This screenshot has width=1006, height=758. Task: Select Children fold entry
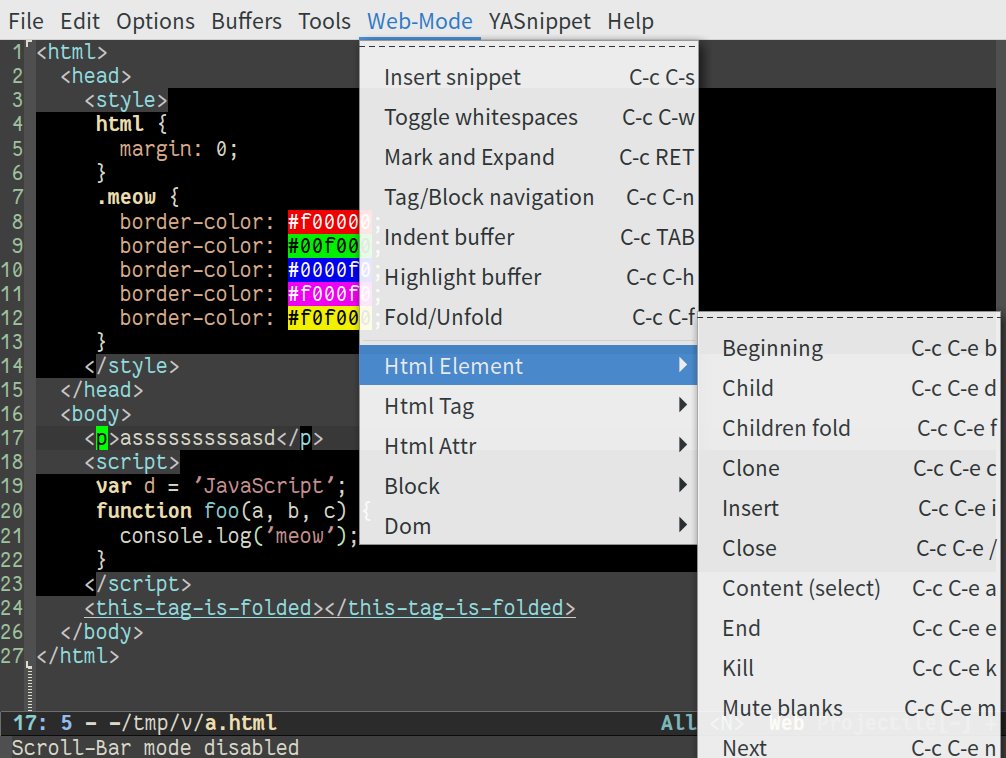pos(849,428)
